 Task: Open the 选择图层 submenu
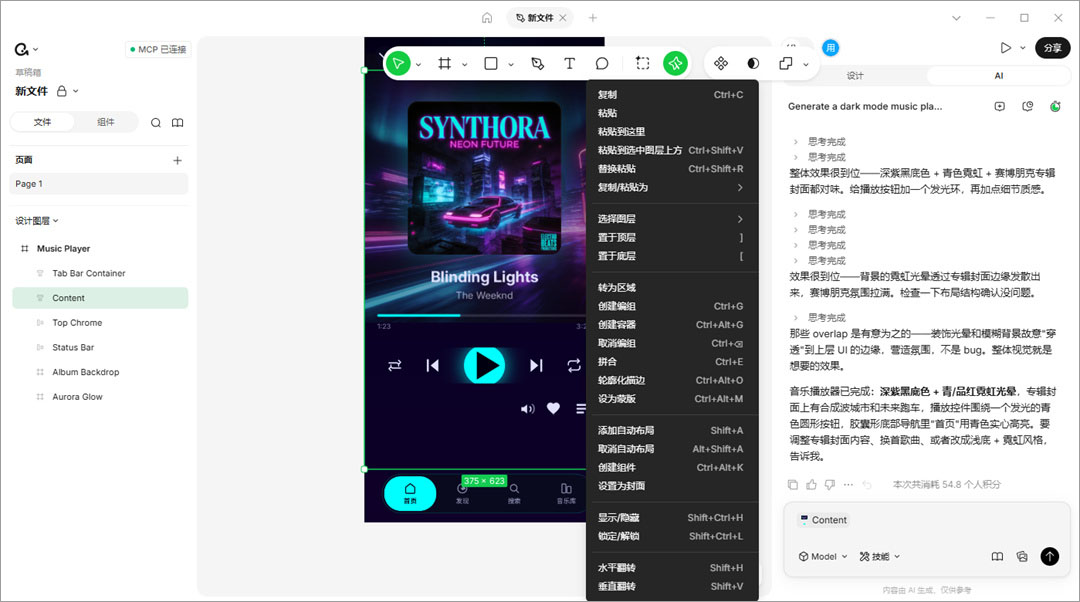click(672, 219)
